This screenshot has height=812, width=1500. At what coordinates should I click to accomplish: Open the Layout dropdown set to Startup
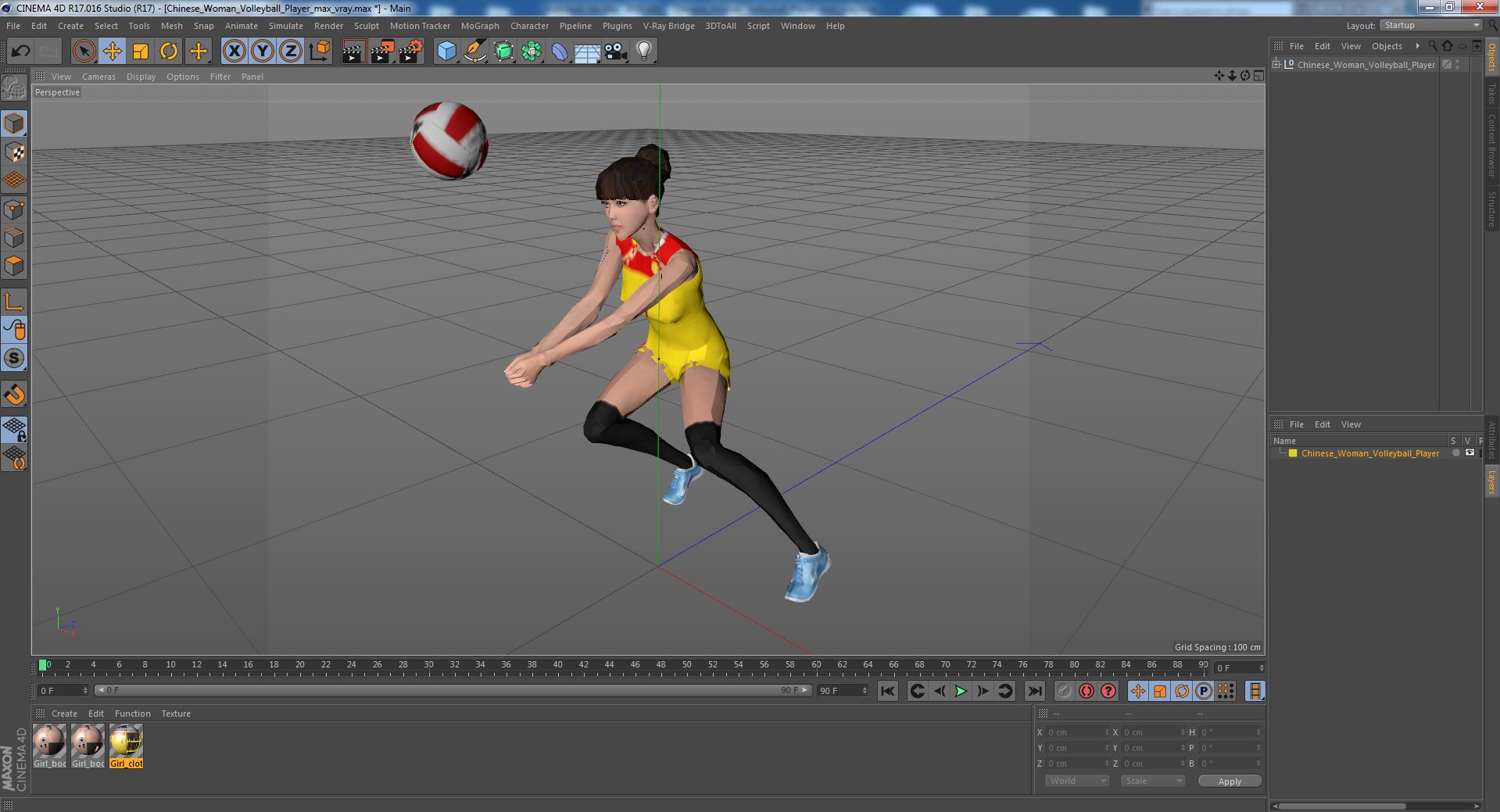[x=1430, y=26]
